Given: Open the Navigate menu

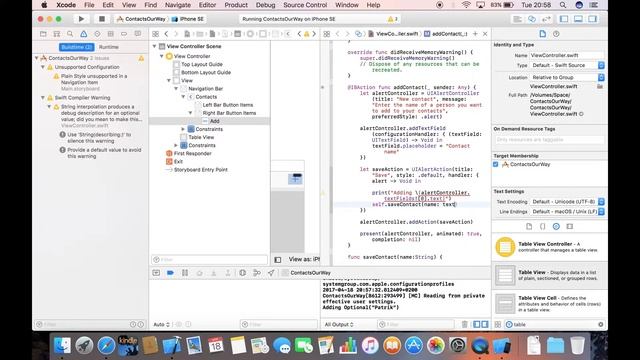Looking at the screenshot, I should [x=178, y=5].
